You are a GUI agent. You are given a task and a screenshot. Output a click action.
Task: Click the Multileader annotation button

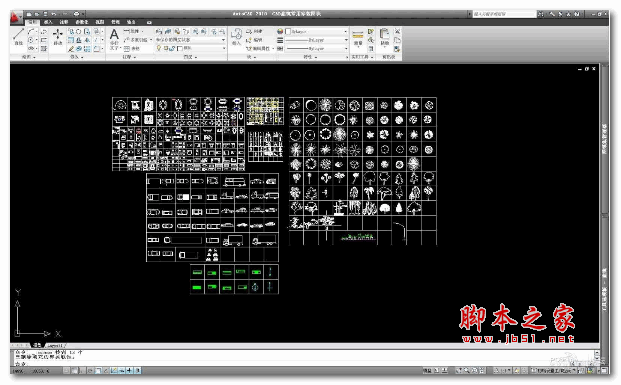[x=137, y=40]
